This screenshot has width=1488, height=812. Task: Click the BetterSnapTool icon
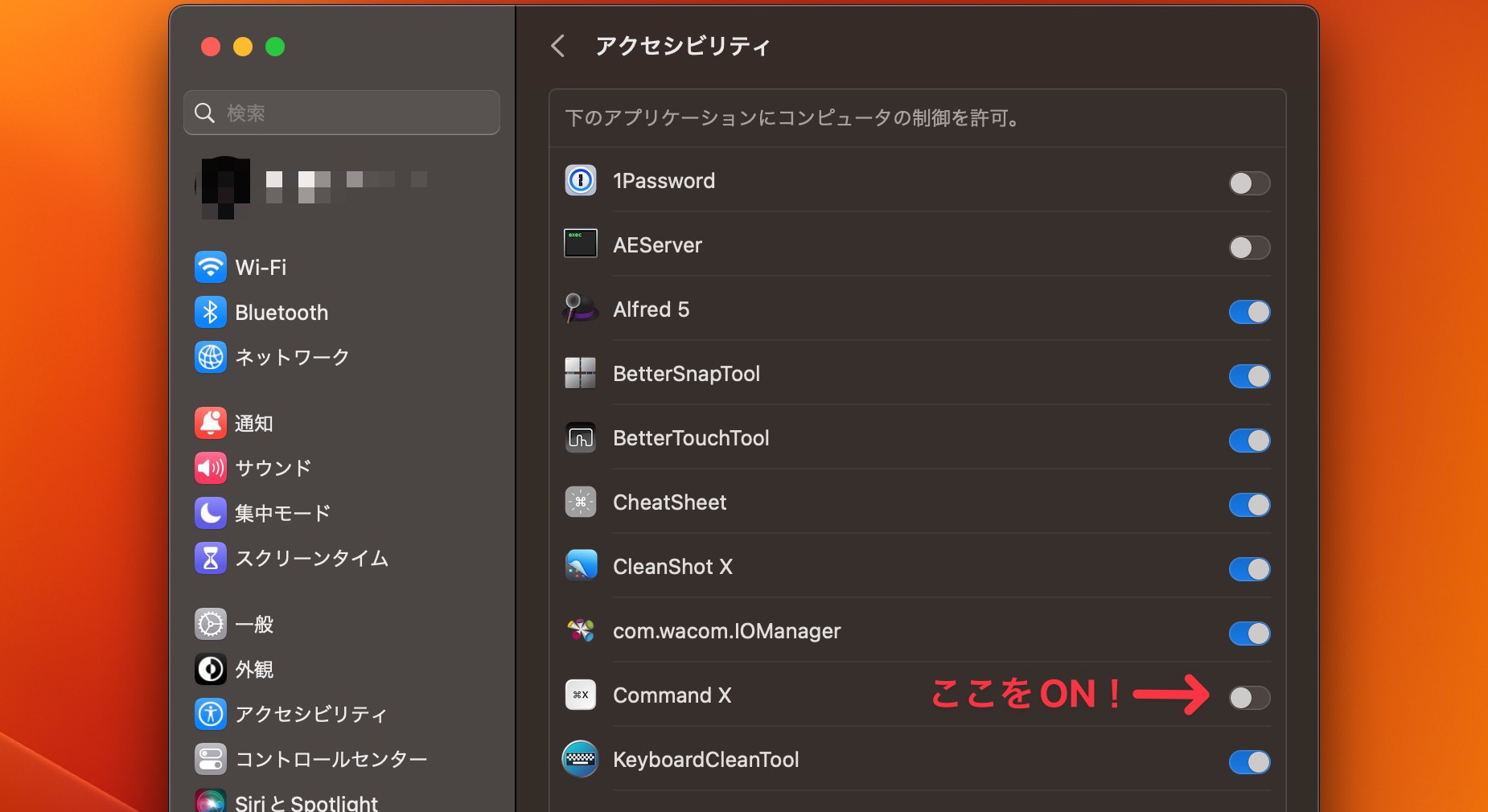581,374
